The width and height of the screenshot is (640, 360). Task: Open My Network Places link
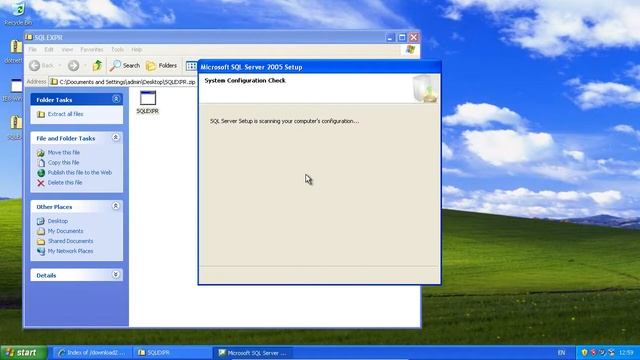(70, 251)
